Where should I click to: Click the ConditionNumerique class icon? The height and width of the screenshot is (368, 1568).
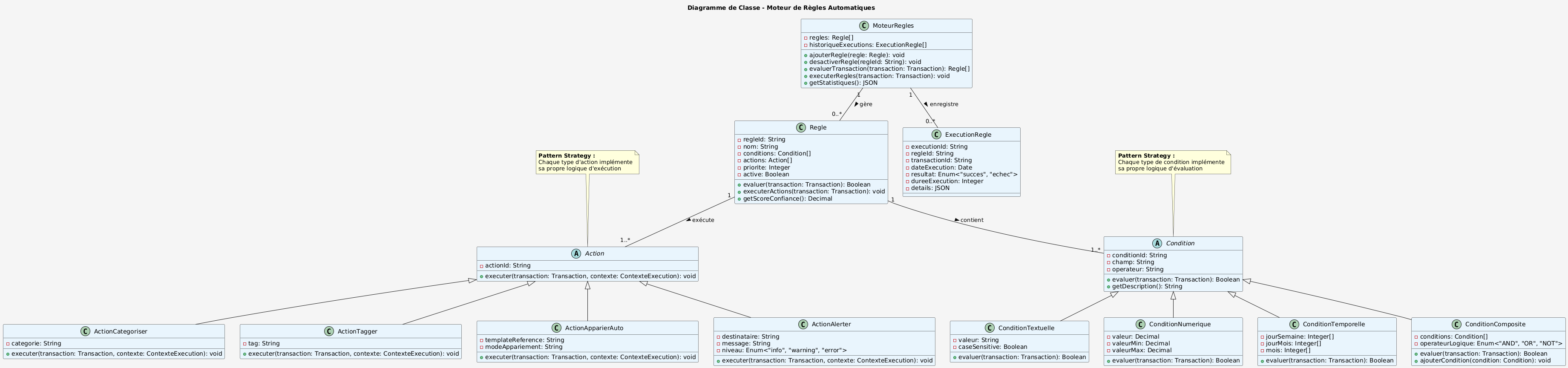pyautogui.click(x=1141, y=324)
